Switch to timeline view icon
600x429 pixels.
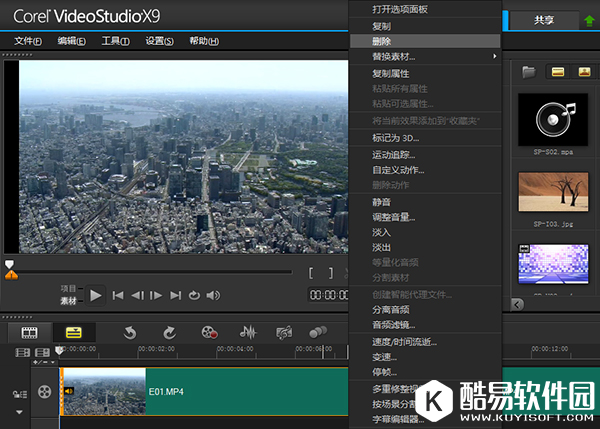[73, 332]
